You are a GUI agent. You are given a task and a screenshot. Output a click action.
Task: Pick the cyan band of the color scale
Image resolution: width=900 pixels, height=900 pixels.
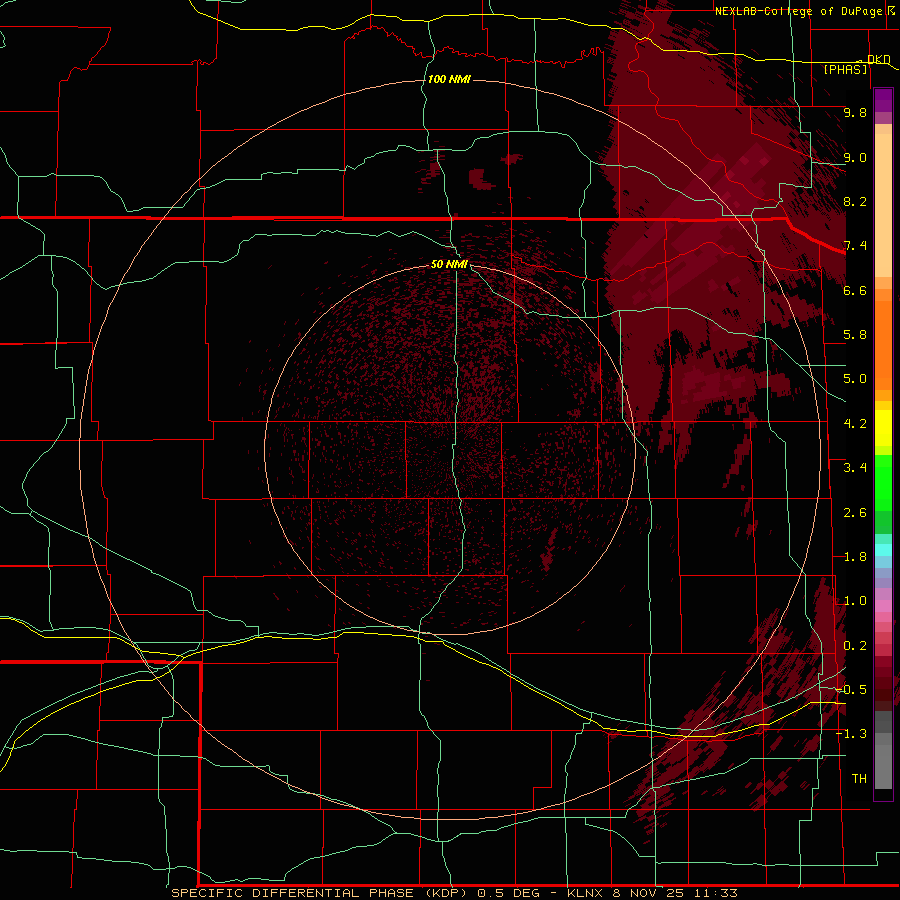tap(883, 550)
